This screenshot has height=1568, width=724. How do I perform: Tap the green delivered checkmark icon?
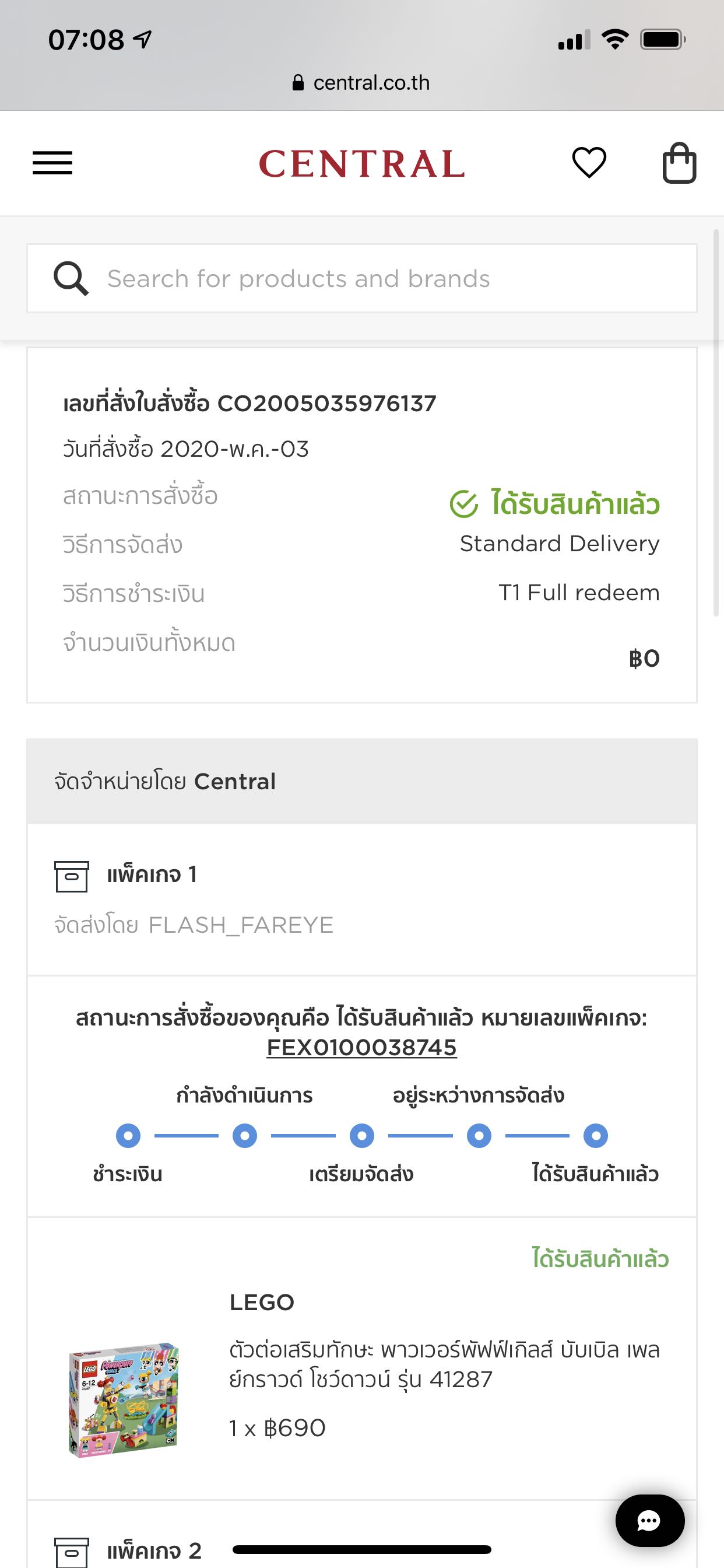[463, 505]
